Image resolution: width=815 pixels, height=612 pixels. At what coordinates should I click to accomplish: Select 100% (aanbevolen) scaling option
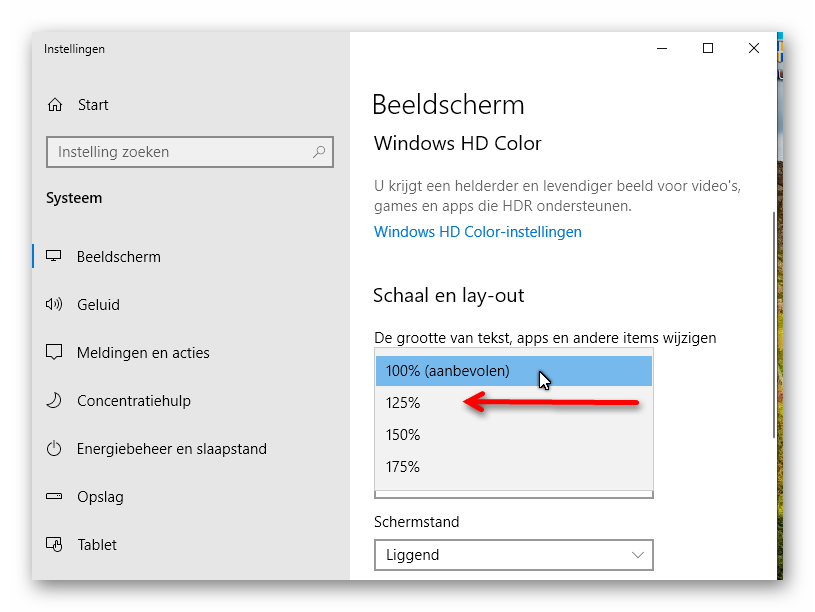tap(514, 371)
